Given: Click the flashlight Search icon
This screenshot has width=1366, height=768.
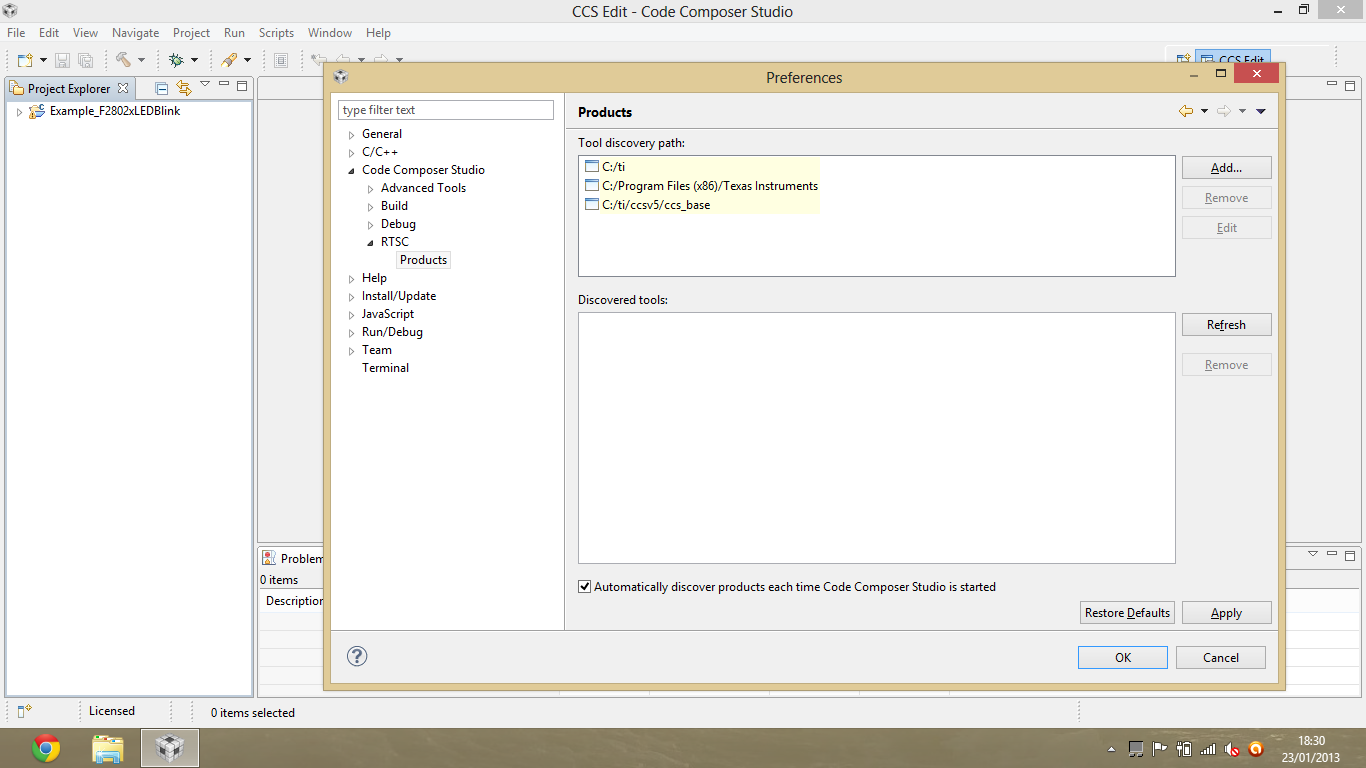Looking at the screenshot, I should [x=229, y=61].
